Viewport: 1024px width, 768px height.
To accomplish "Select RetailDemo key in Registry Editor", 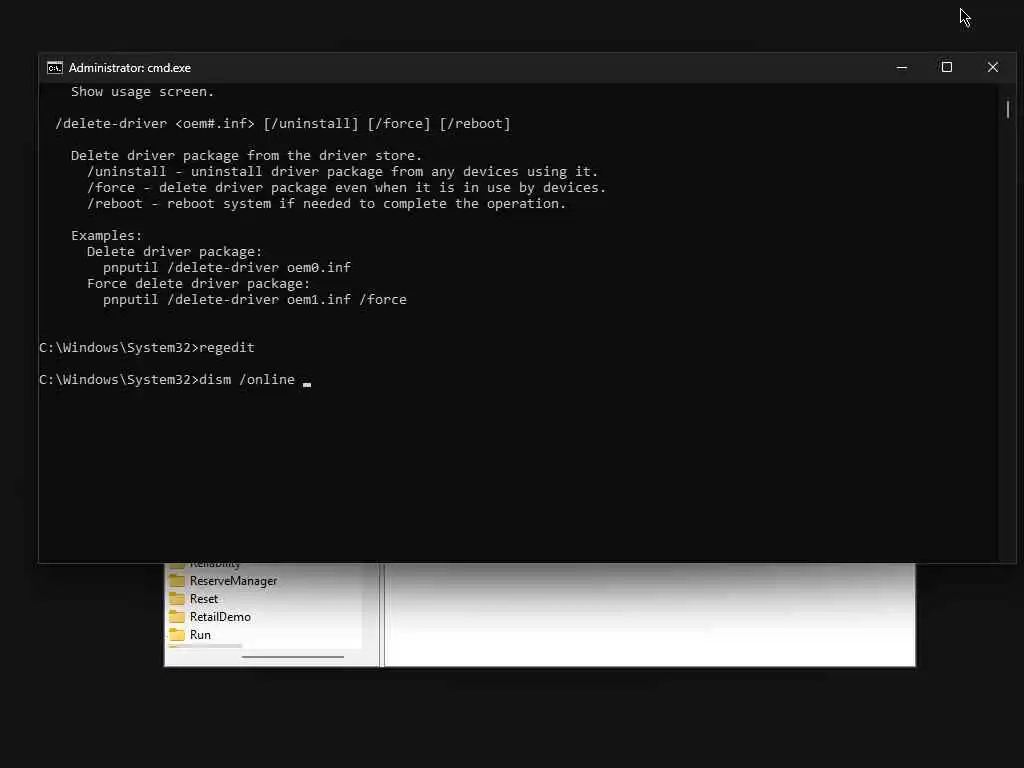I will click(220, 616).
